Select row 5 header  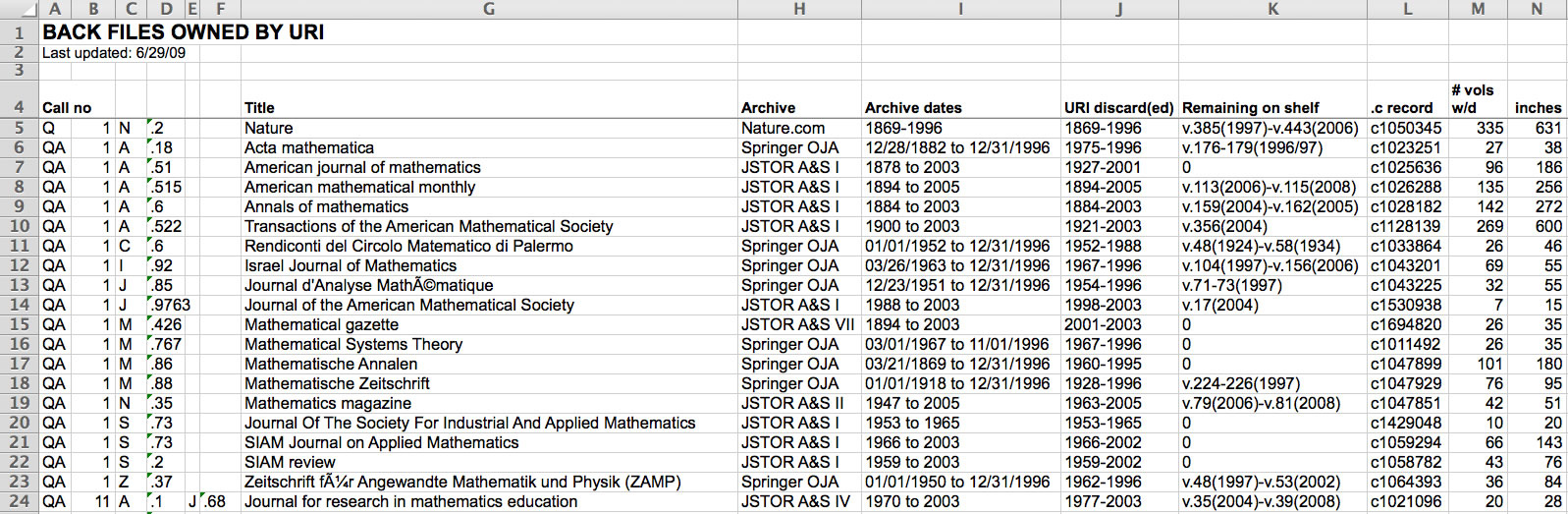19,128
